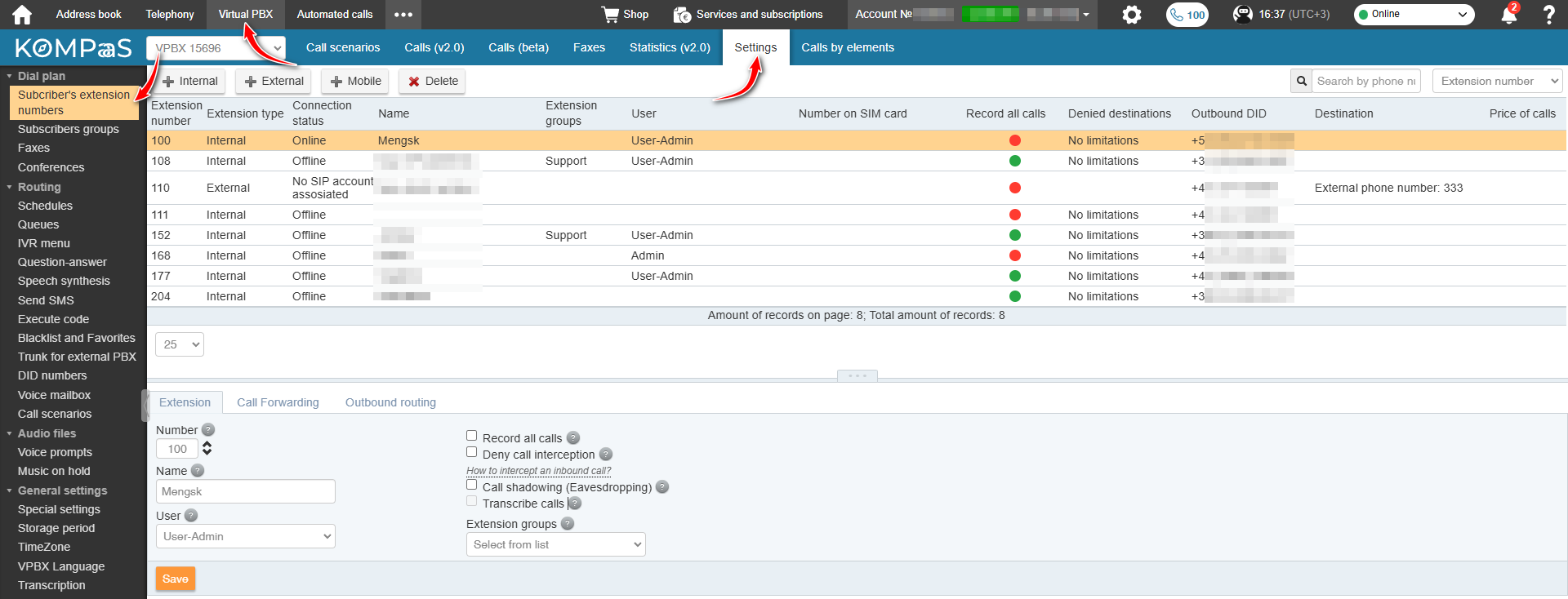The image size is (1568, 599).
Task: Enable Call shadowing (Eavesdropping) checkbox
Action: point(471,485)
